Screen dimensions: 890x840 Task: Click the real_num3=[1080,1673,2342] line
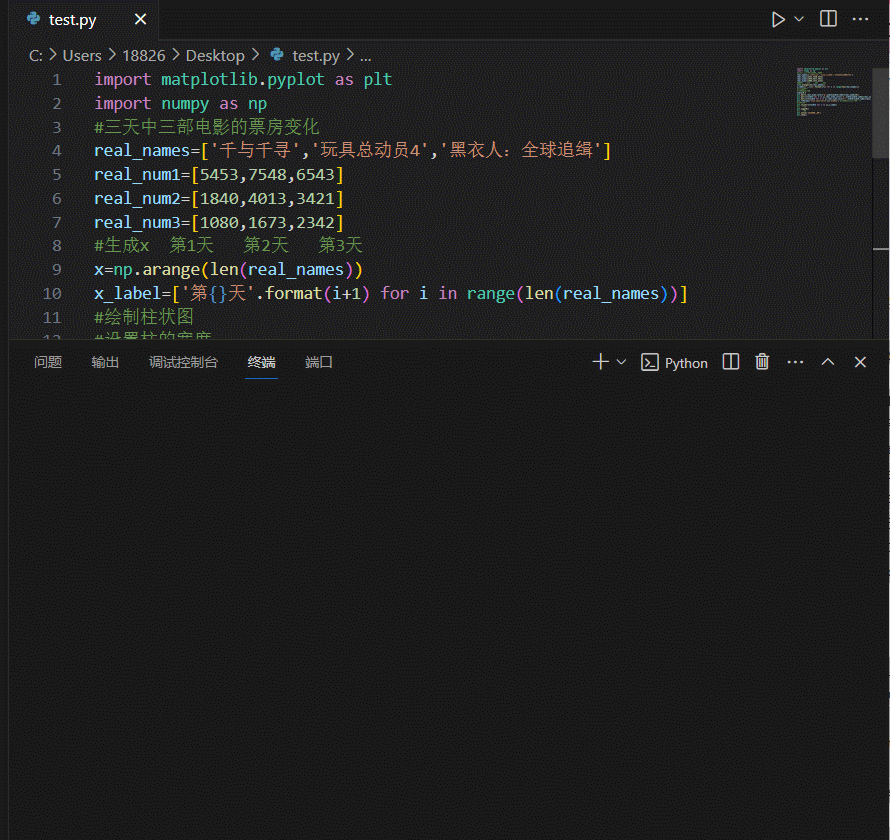(x=219, y=222)
